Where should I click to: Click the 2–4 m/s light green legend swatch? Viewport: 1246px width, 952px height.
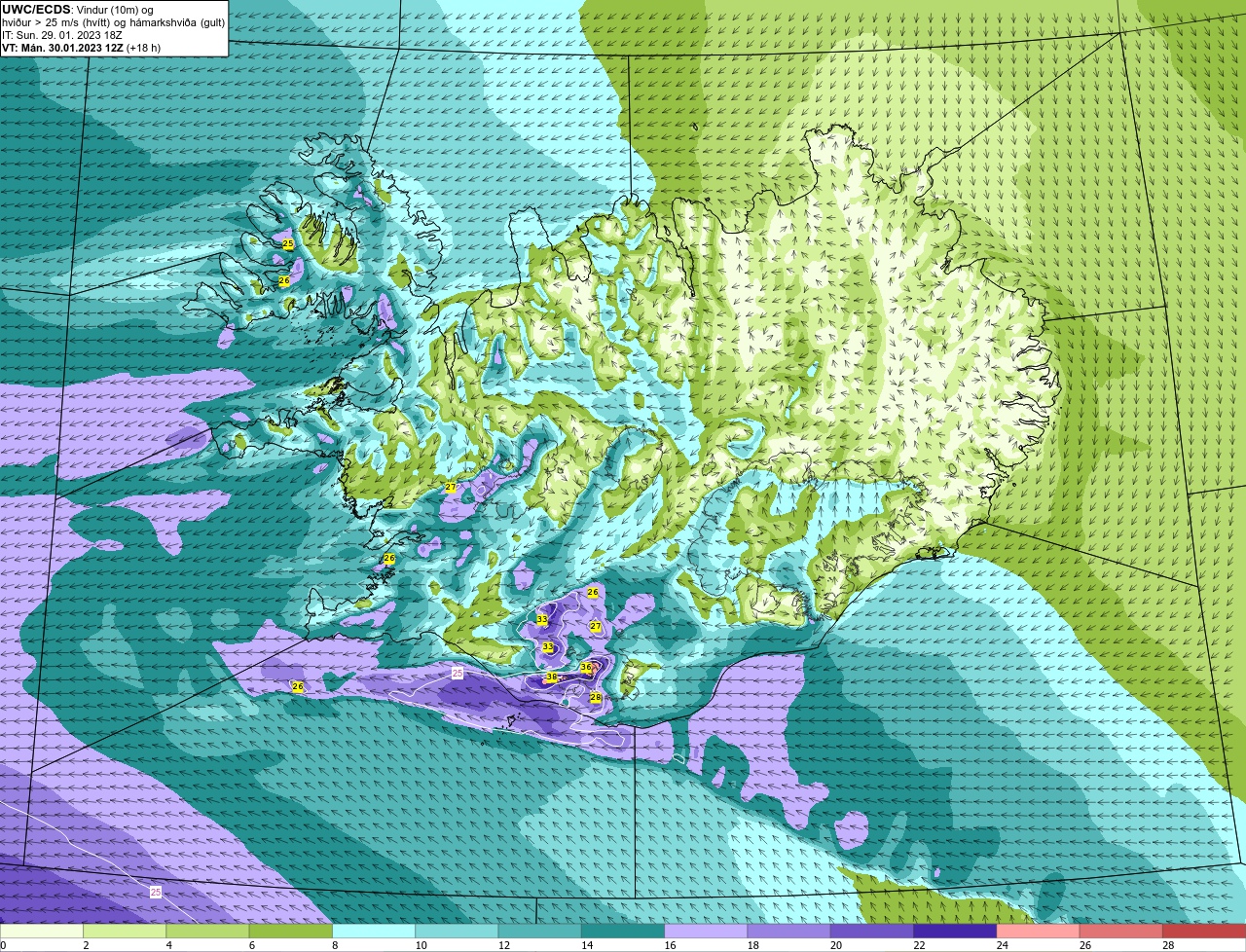coord(125,932)
